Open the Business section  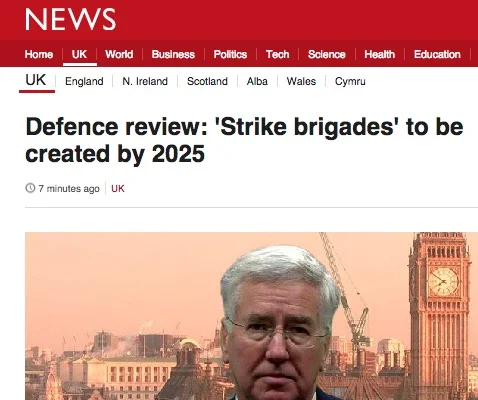[173, 54]
